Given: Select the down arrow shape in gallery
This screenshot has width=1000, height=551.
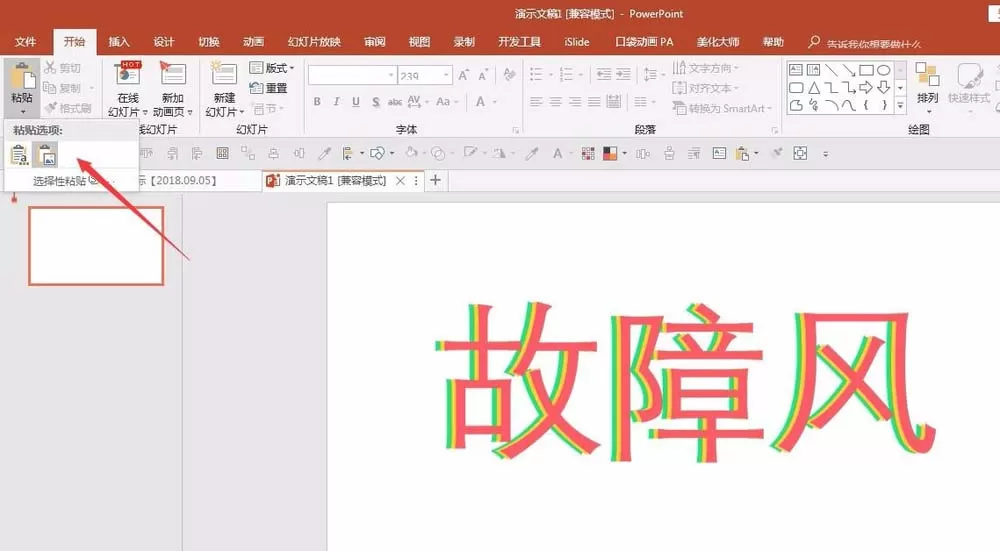Looking at the screenshot, I should click(883, 87).
